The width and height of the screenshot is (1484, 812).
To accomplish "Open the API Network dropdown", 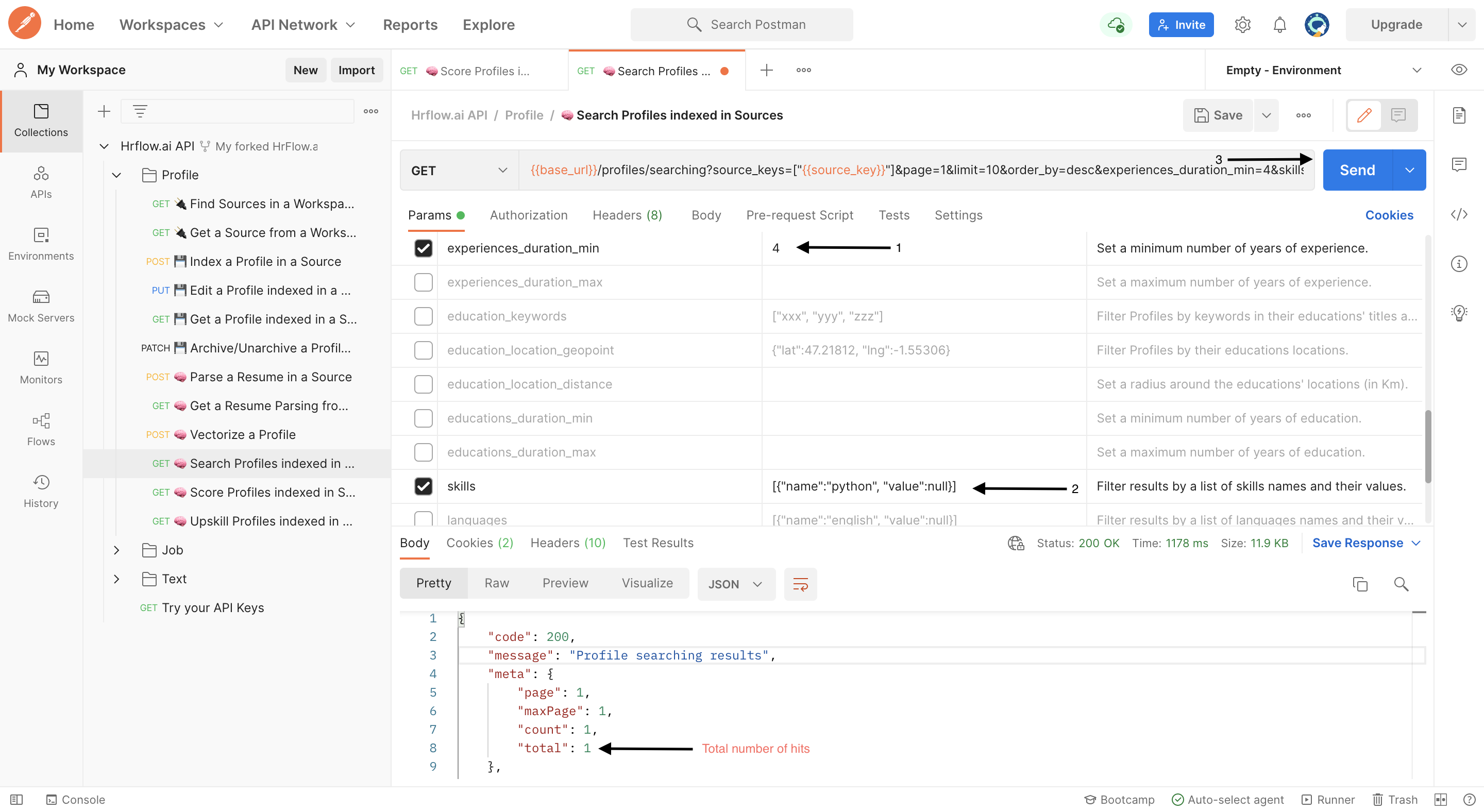I will (x=303, y=25).
